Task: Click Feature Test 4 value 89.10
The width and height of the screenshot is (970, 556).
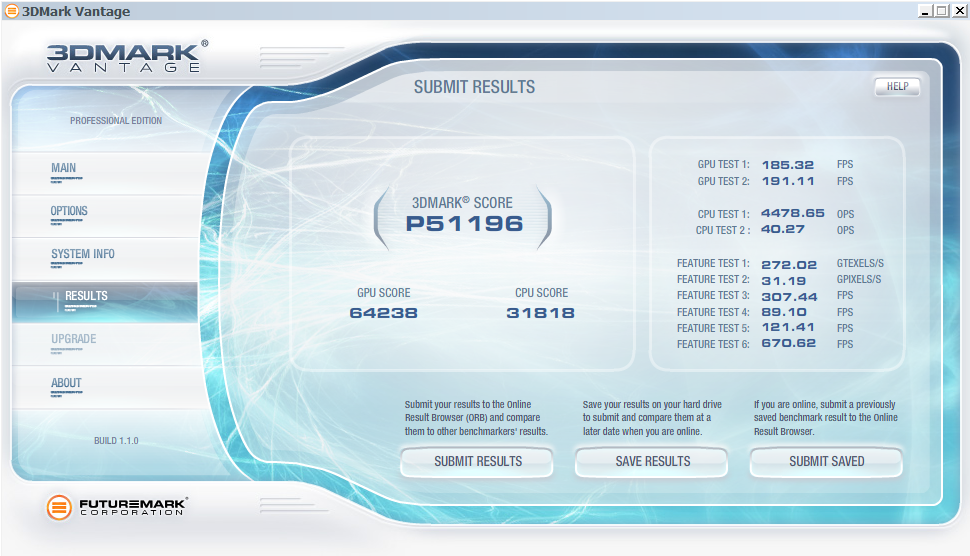Action: coord(783,312)
